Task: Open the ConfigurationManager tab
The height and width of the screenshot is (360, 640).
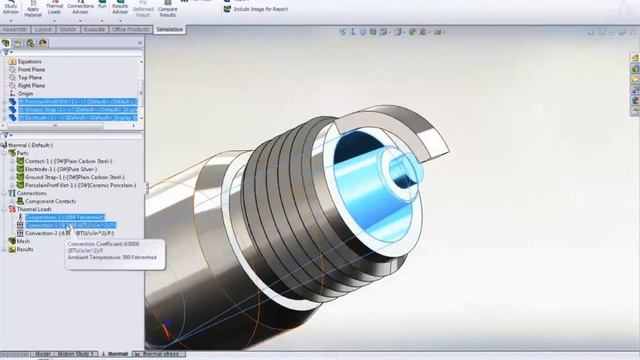Action: point(31,43)
